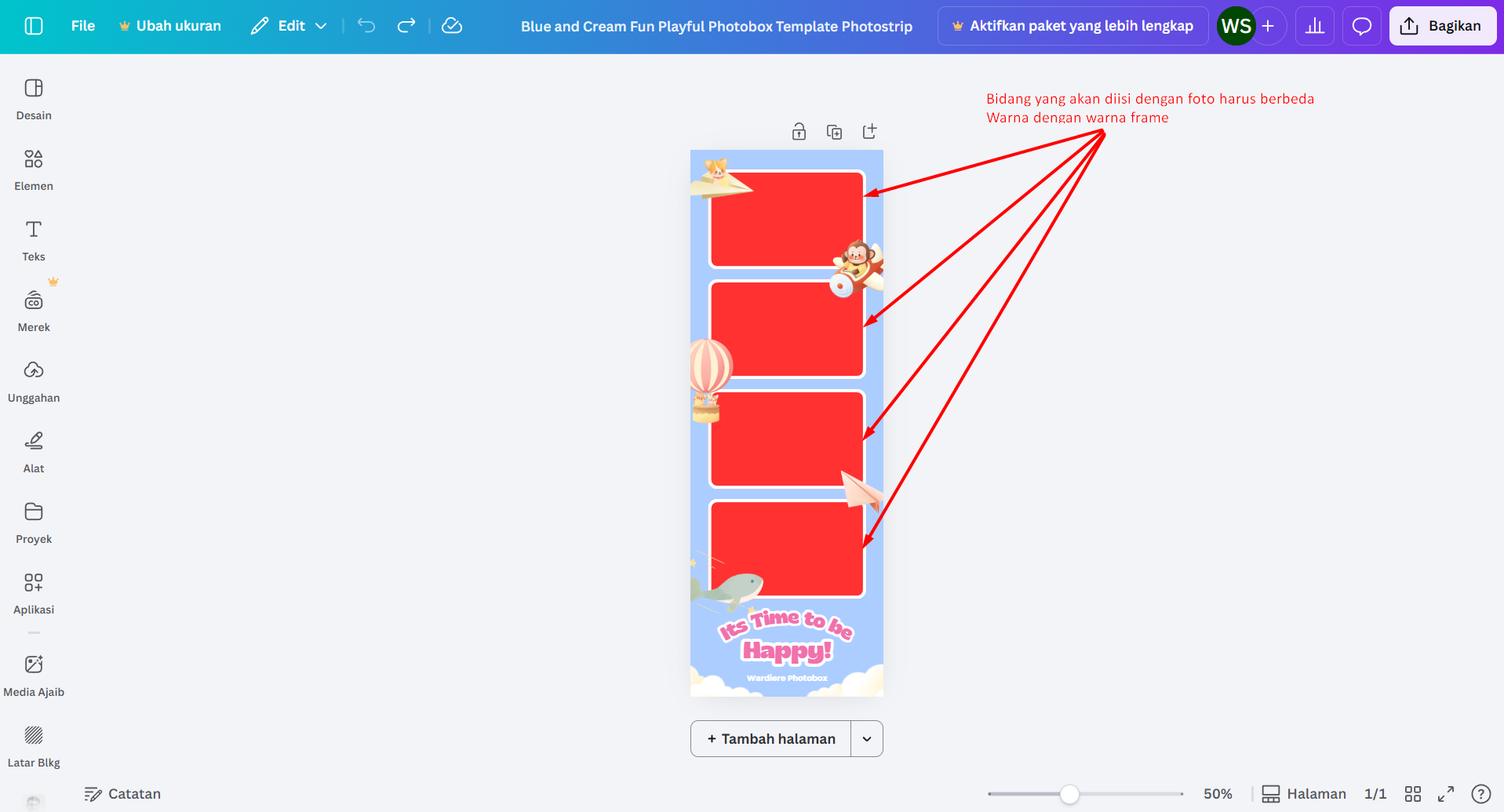The height and width of the screenshot is (812, 1504).
Task: Lock the page with padlock icon
Action: [799, 132]
